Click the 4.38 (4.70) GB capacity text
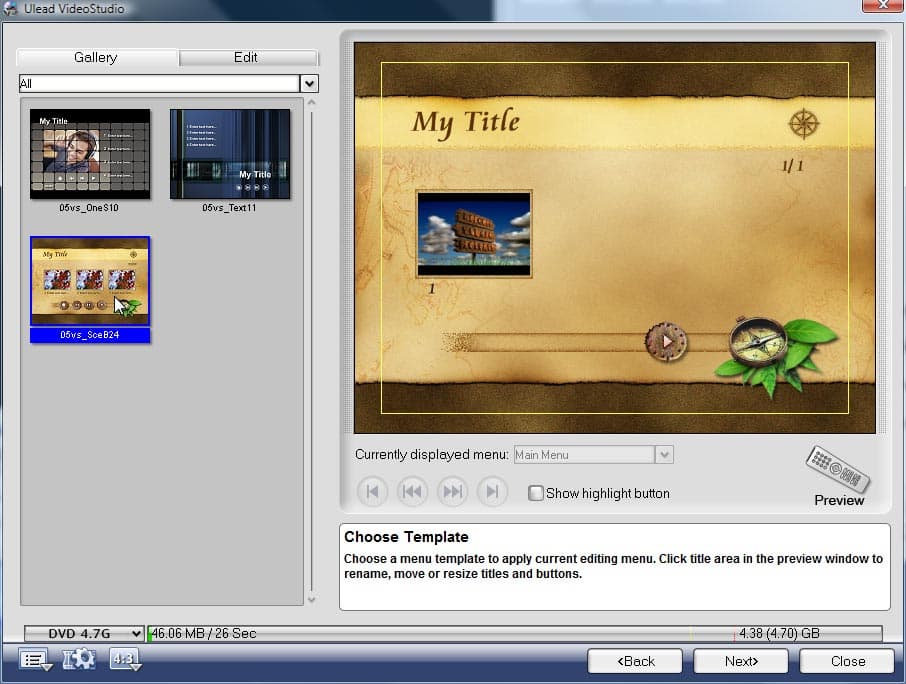This screenshot has width=906, height=684. 779,633
